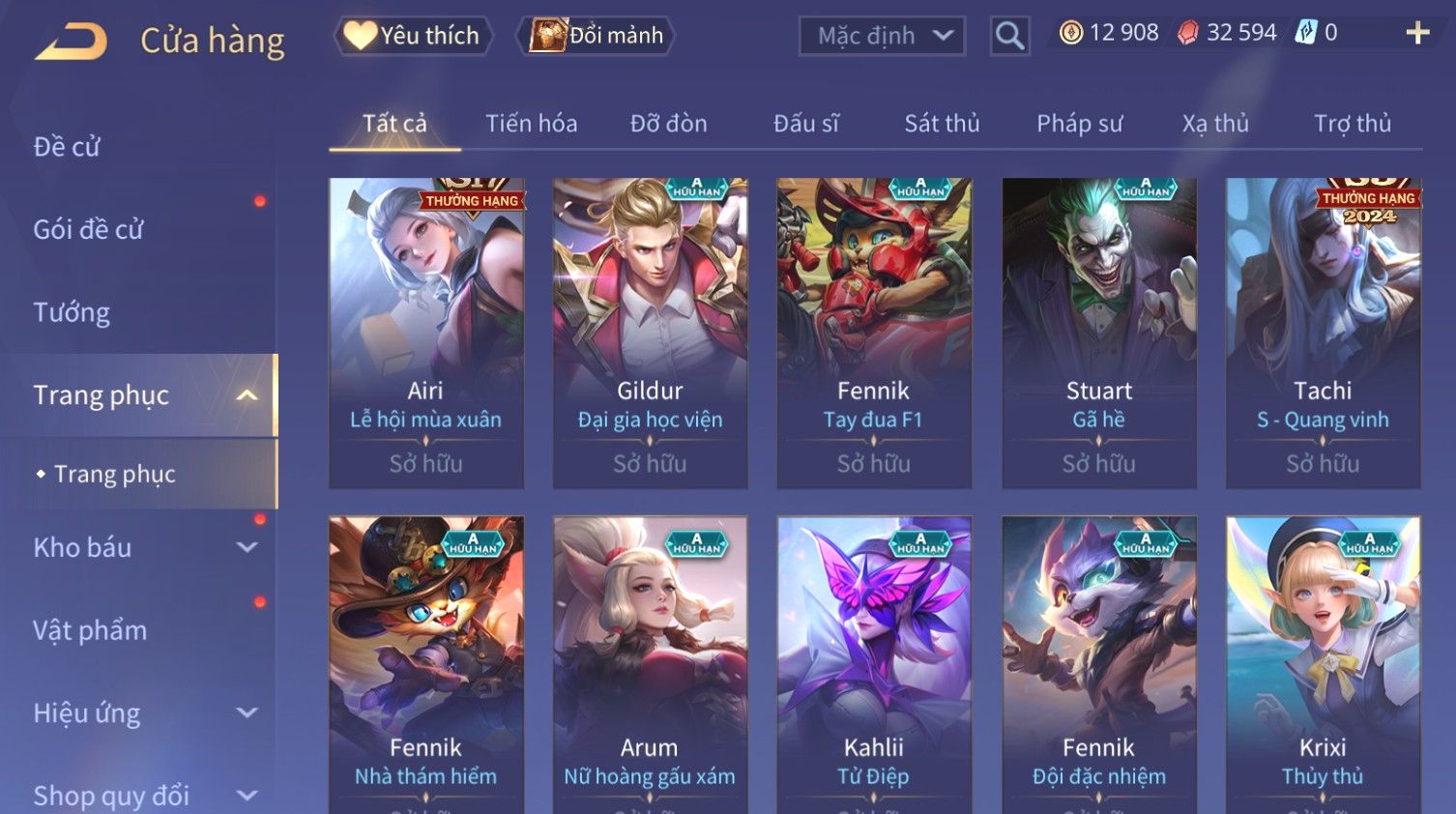
Task: Click the blue voucher currency icon
Action: click(1306, 33)
